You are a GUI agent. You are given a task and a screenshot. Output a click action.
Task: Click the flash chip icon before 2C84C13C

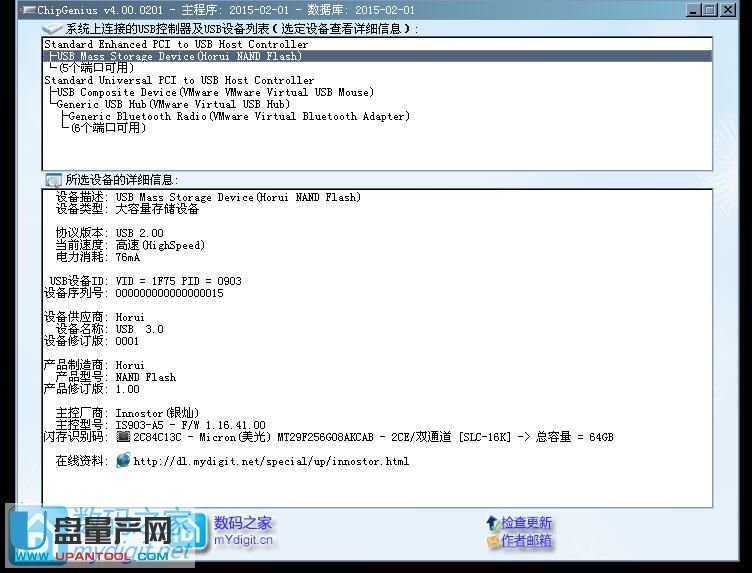(123, 437)
